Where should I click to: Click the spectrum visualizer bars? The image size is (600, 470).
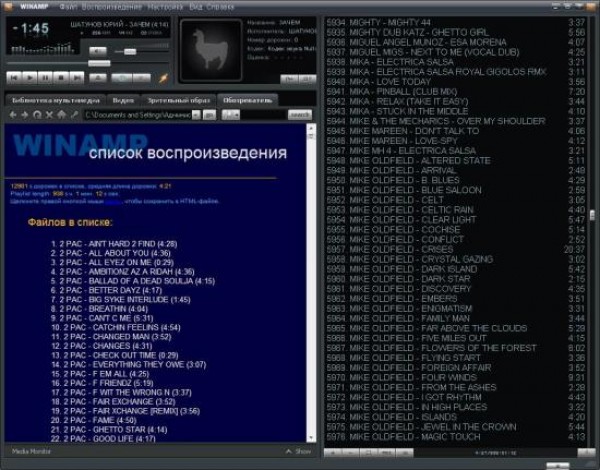[x=43, y=49]
